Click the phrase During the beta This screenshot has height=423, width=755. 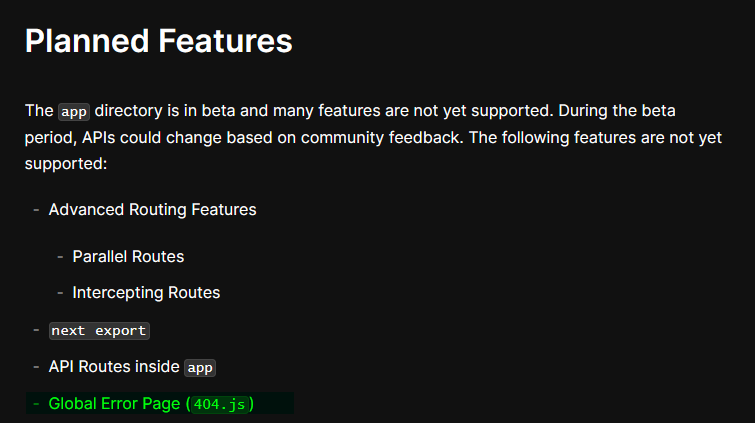[617, 111]
